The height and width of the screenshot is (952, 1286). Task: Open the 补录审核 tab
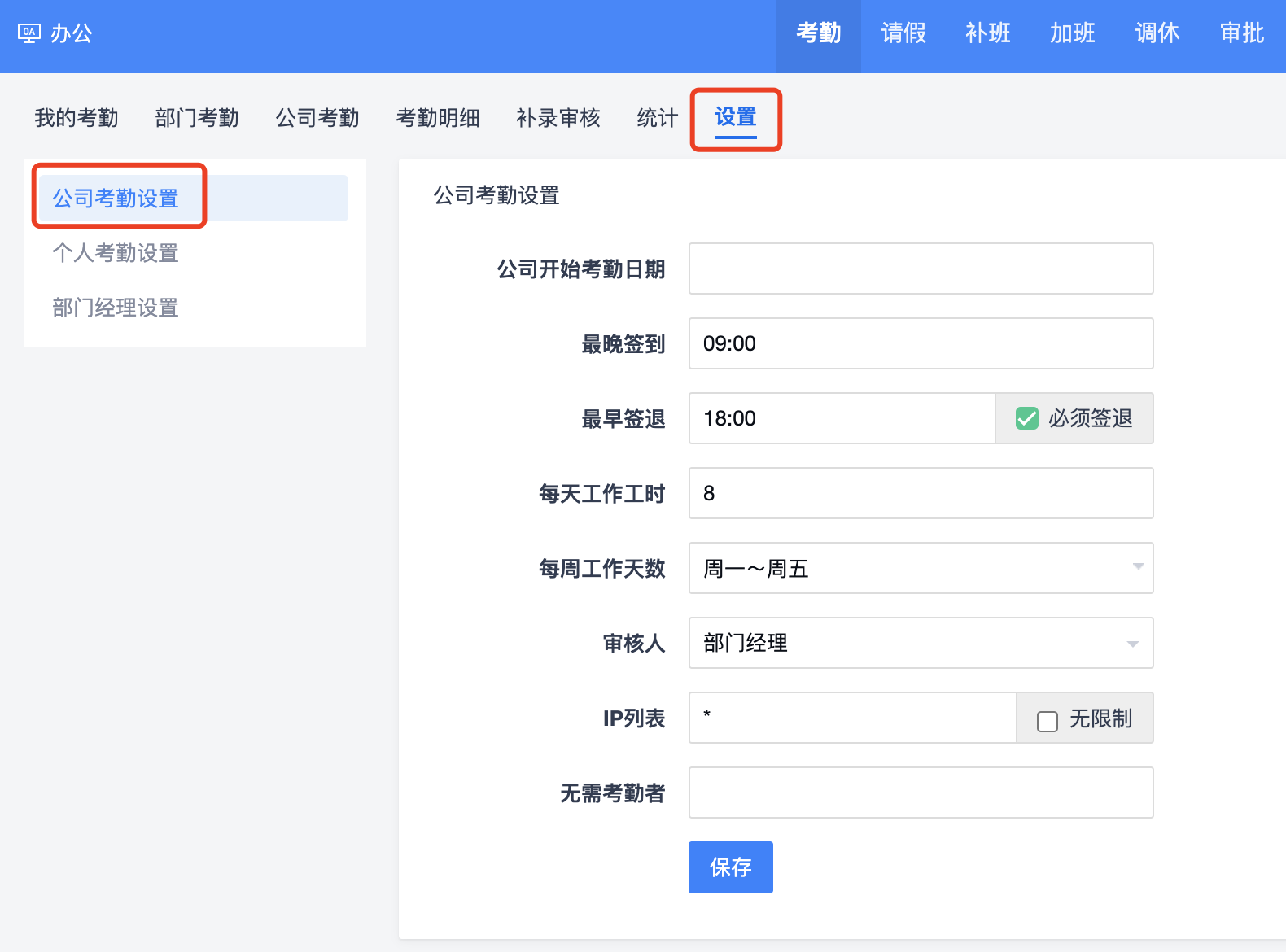558,118
